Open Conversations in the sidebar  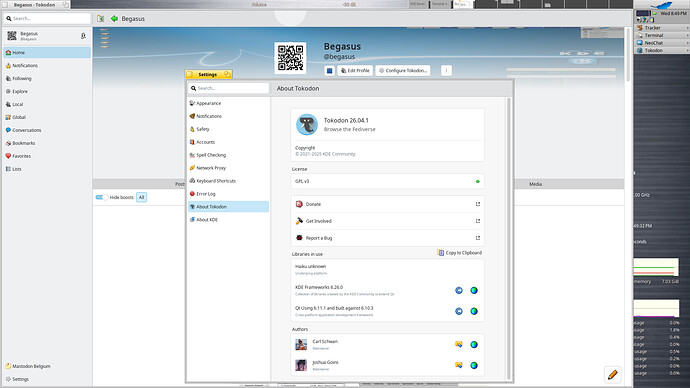(47, 130)
